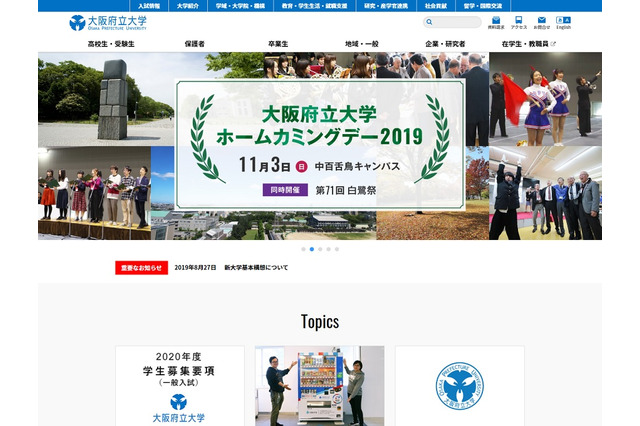The image size is (640, 426).
Task: Click the round university emblem in Topics card
Action: tap(460, 386)
